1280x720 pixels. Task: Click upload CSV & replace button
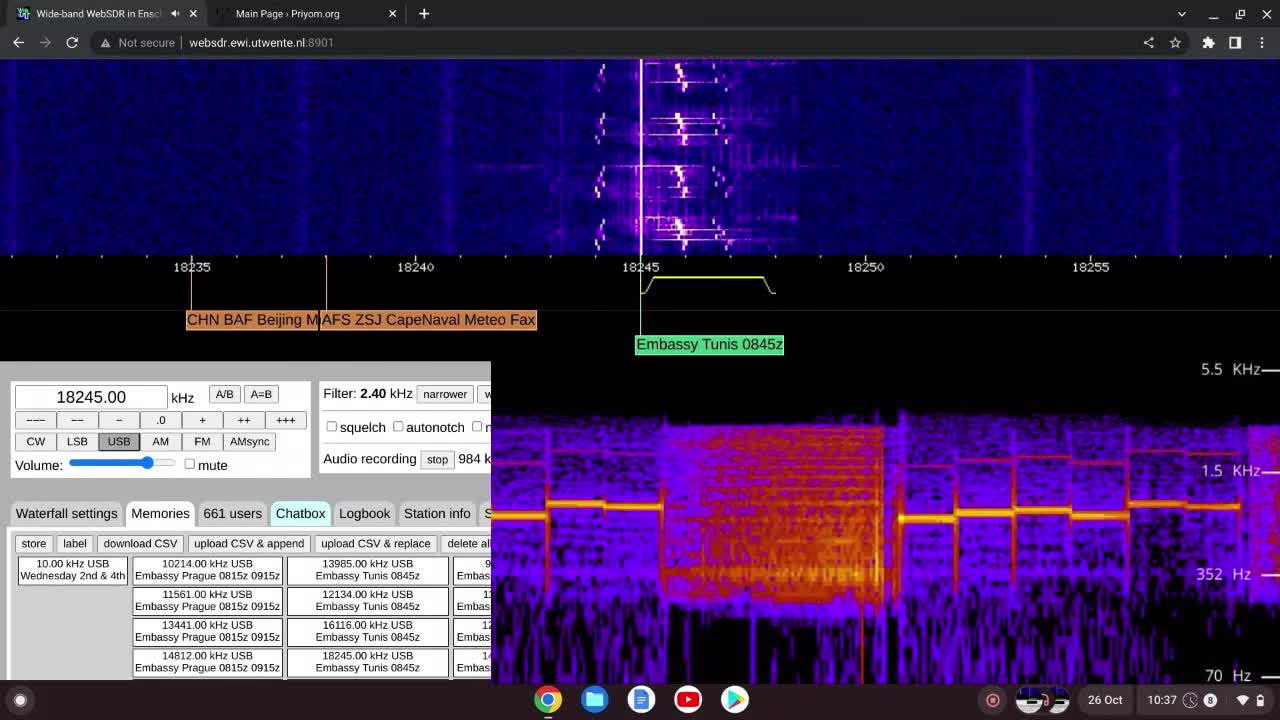376,544
